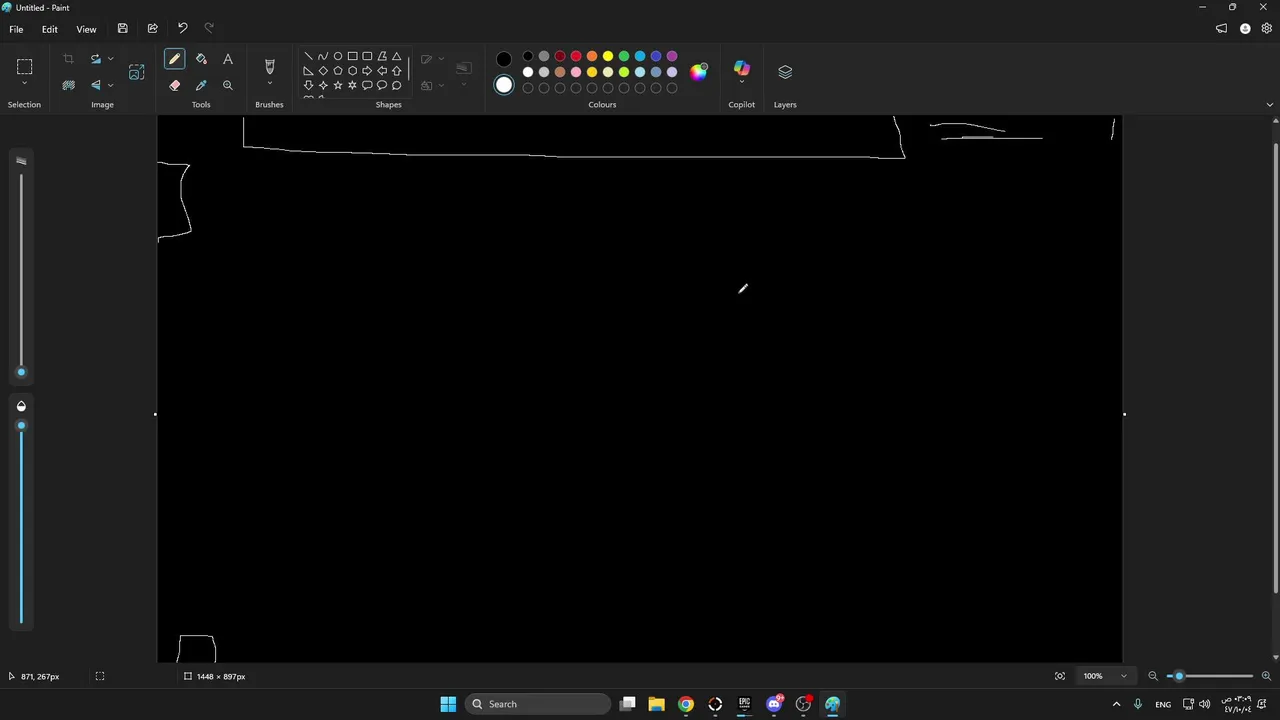
Task: Select the Triangle shape
Action: [x=397, y=56]
